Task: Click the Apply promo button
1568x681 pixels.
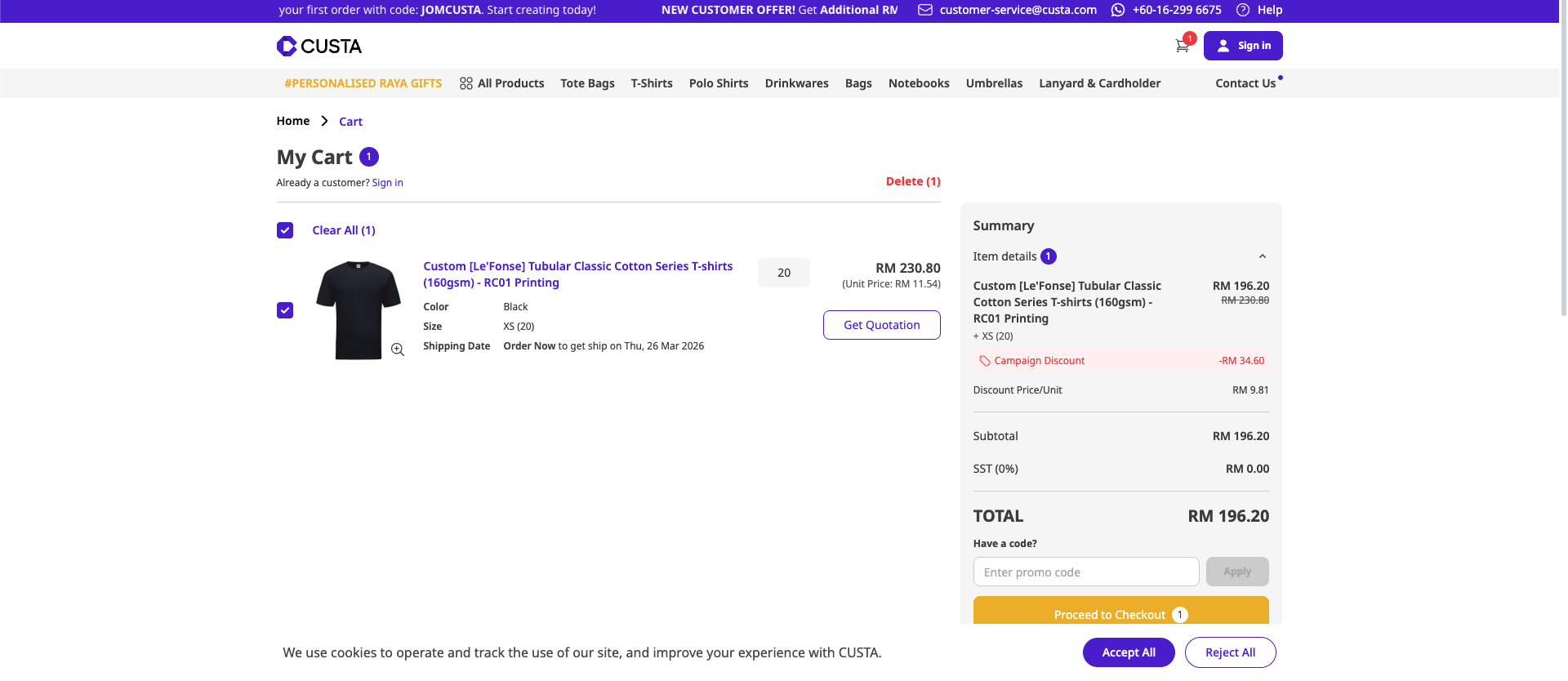Action: click(1237, 572)
